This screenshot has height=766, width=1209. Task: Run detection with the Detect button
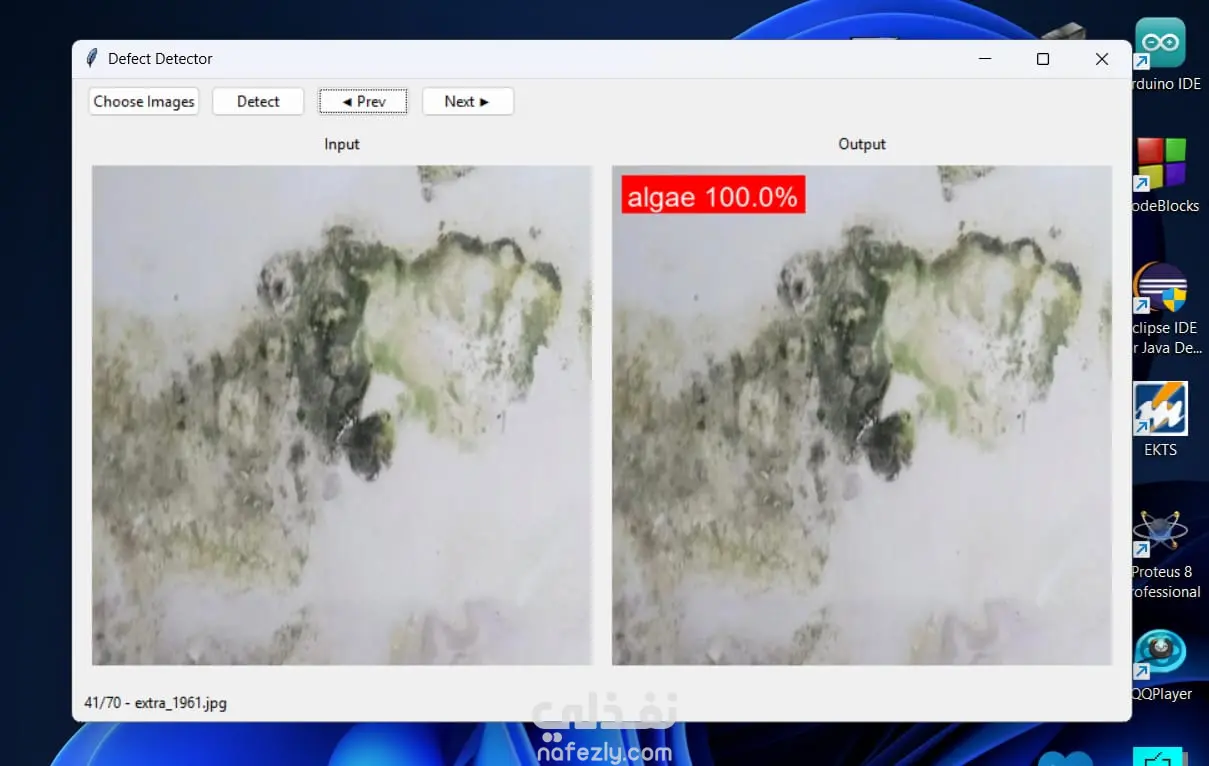point(258,101)
